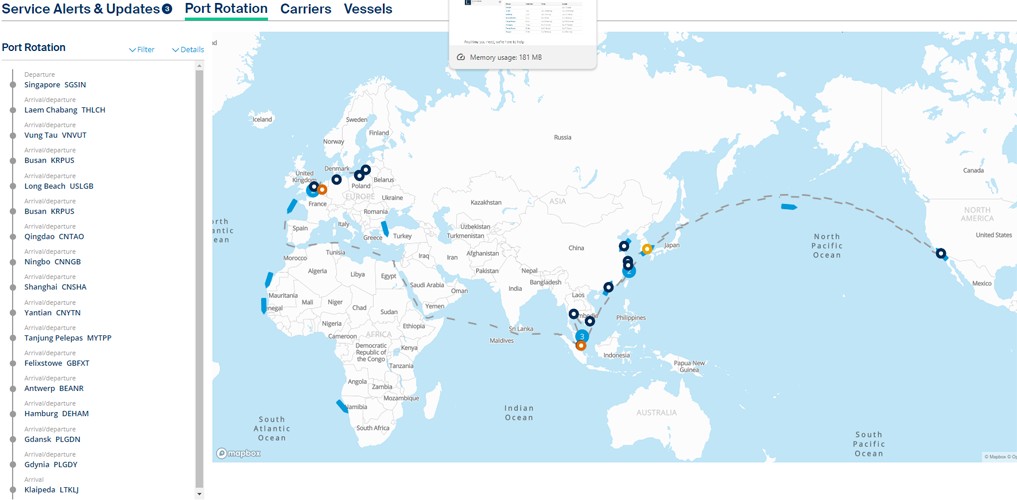
Task: Select the Port Rotation tab
Action: coord(226,9)
